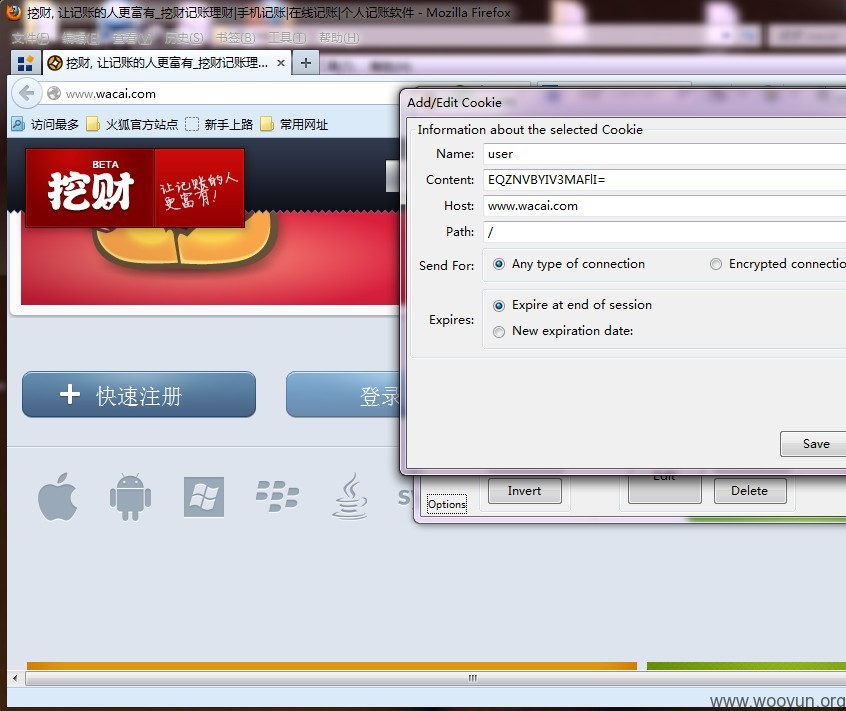The height and width of the screenshot is (711, 846).
Task: Close the 挖财 browser tab
Action: 281,63
